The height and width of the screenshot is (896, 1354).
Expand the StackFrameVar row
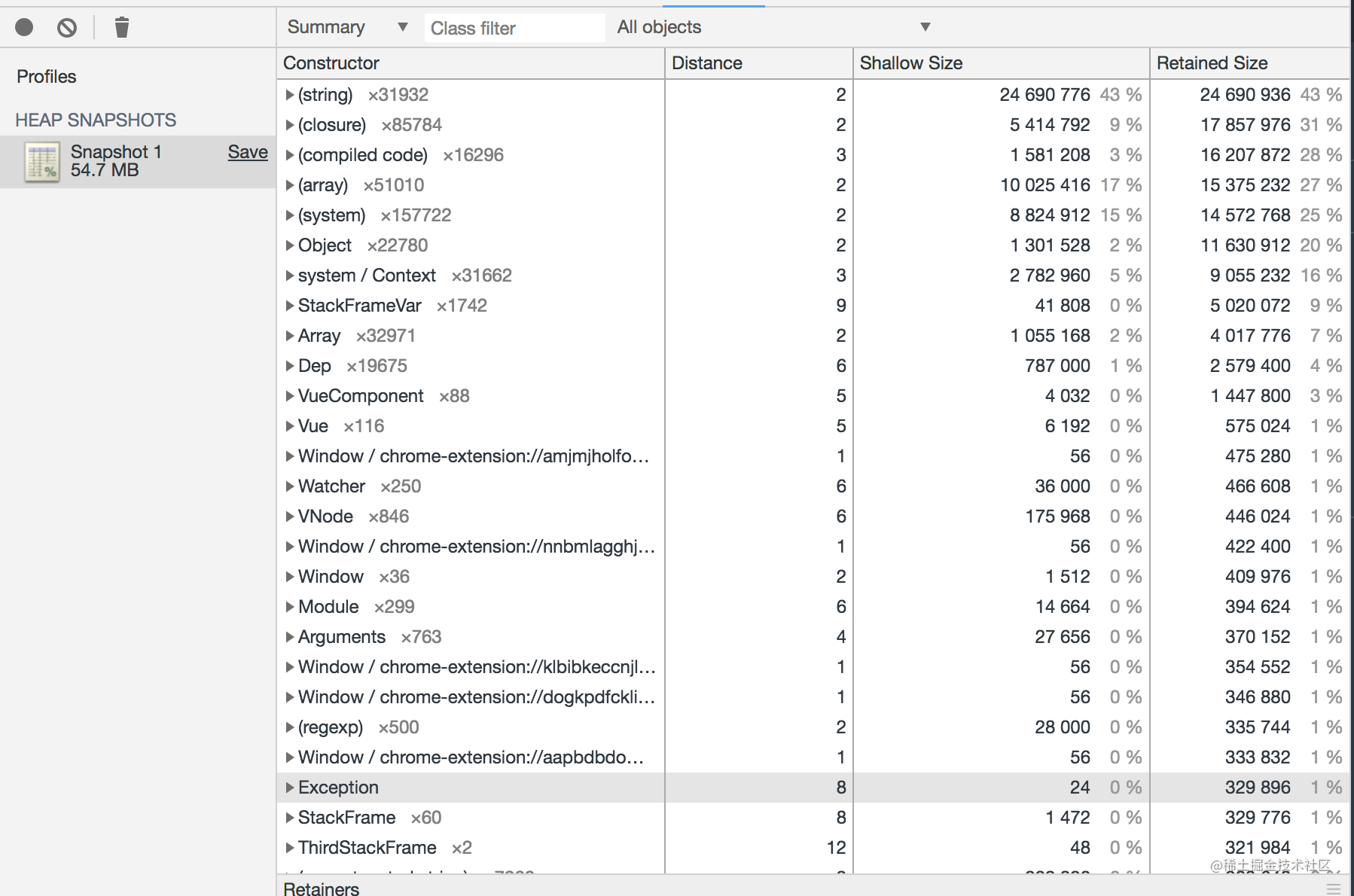[x=290, y=306]
